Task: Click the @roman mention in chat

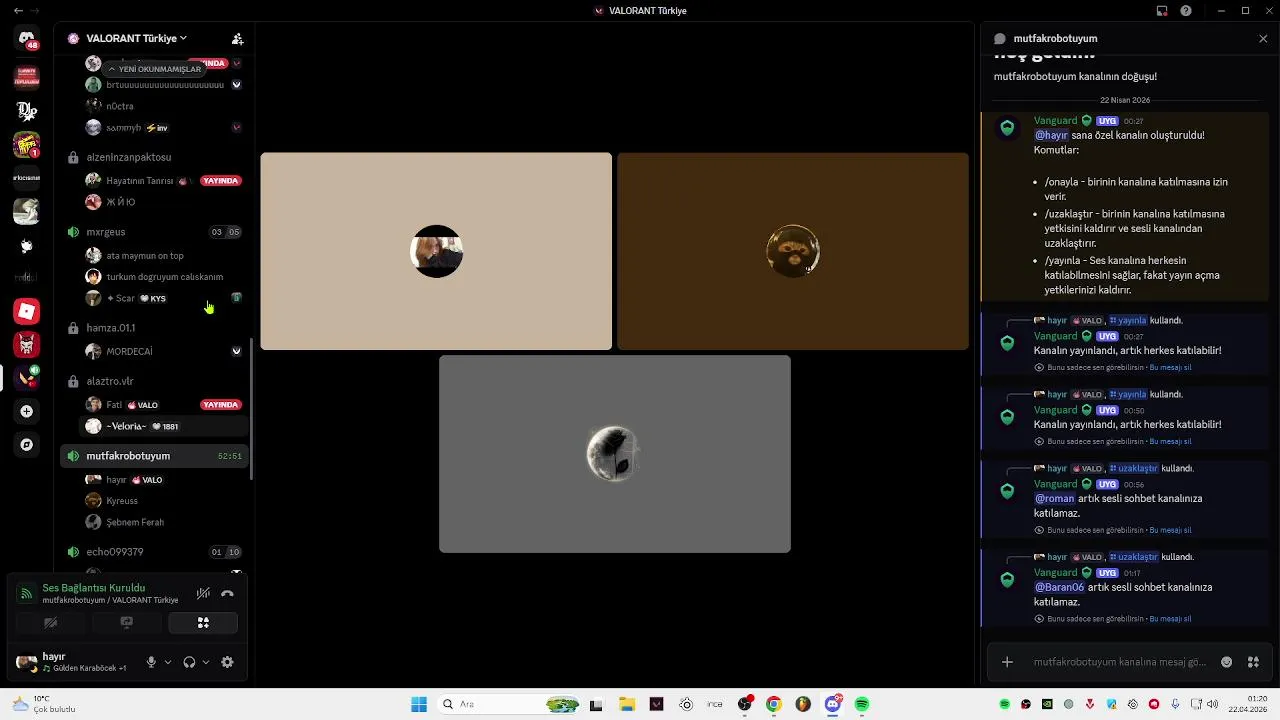Action: [1054, 498]
